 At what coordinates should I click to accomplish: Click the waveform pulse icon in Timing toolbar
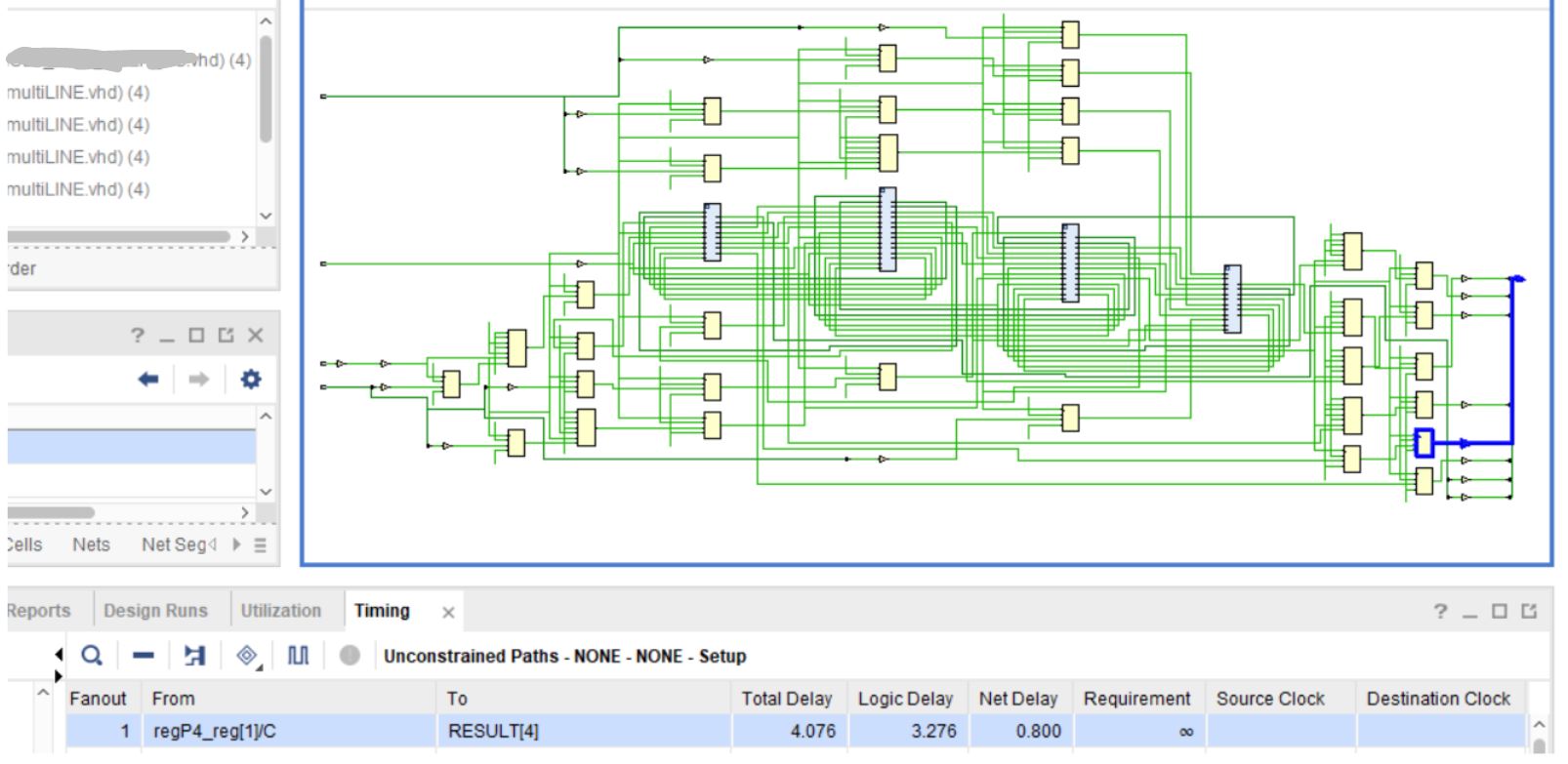(298, 656)
